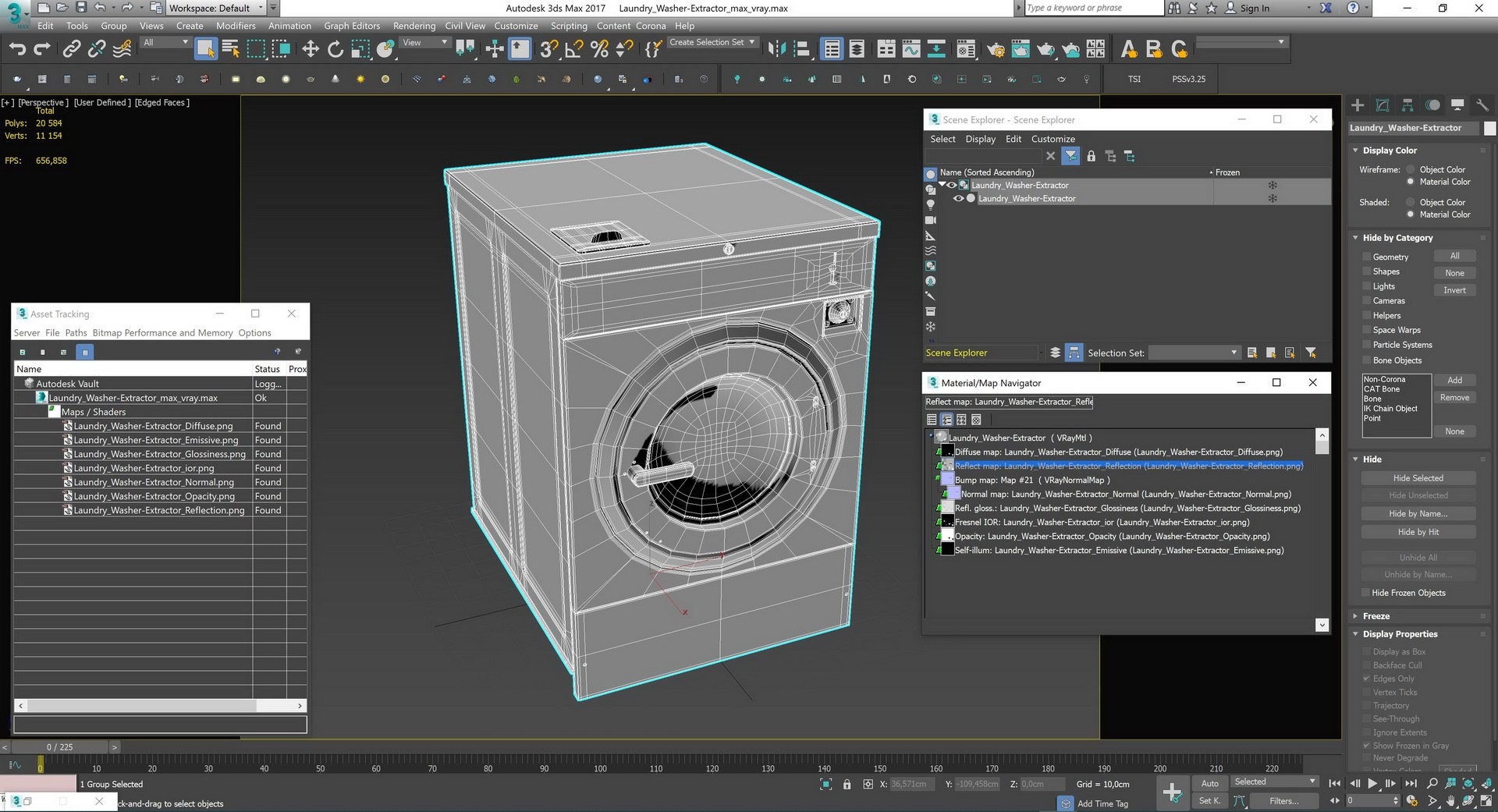This screenshot has height=812, width=1498.
Task: Open the Rendering menu
Action: pyautogui.click(x=414, y=26)
